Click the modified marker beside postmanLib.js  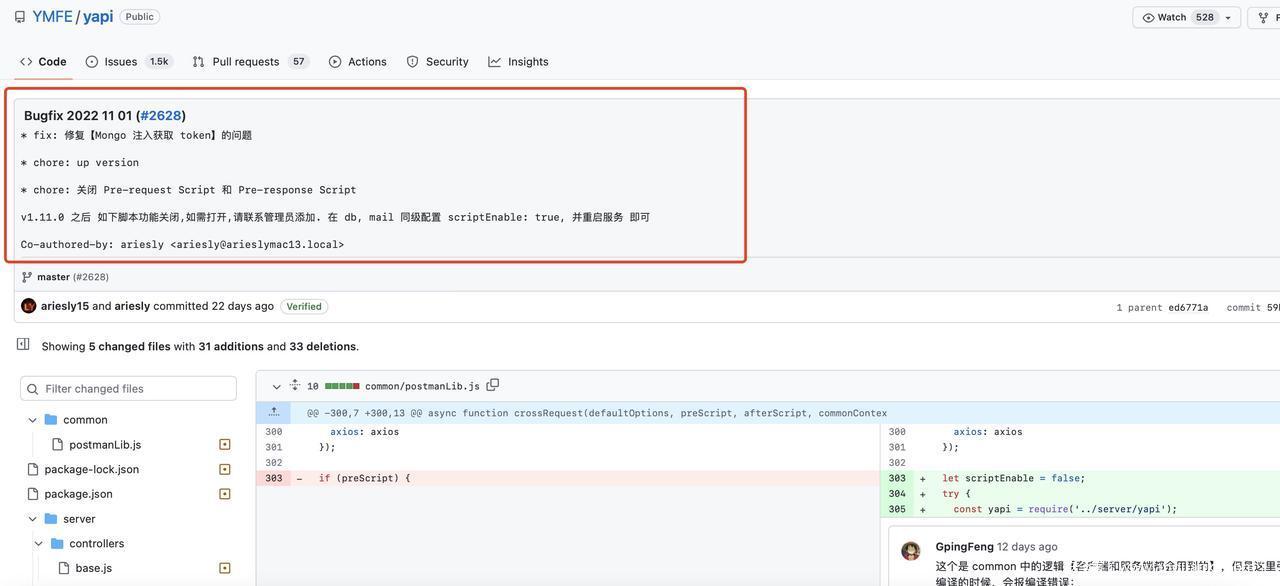click(x=225, y=444)
